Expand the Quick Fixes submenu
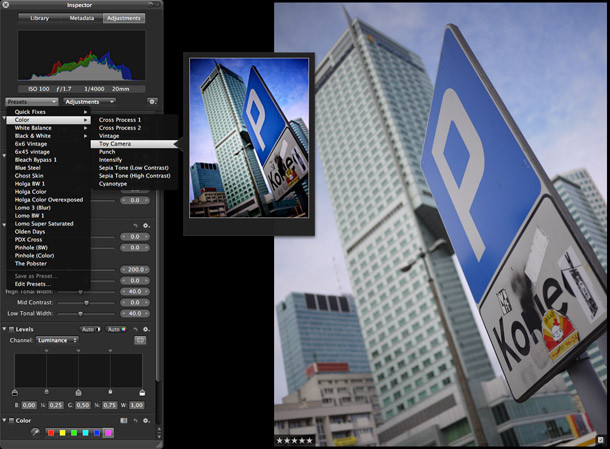The image size is (610, 449). tap(49, 112)
